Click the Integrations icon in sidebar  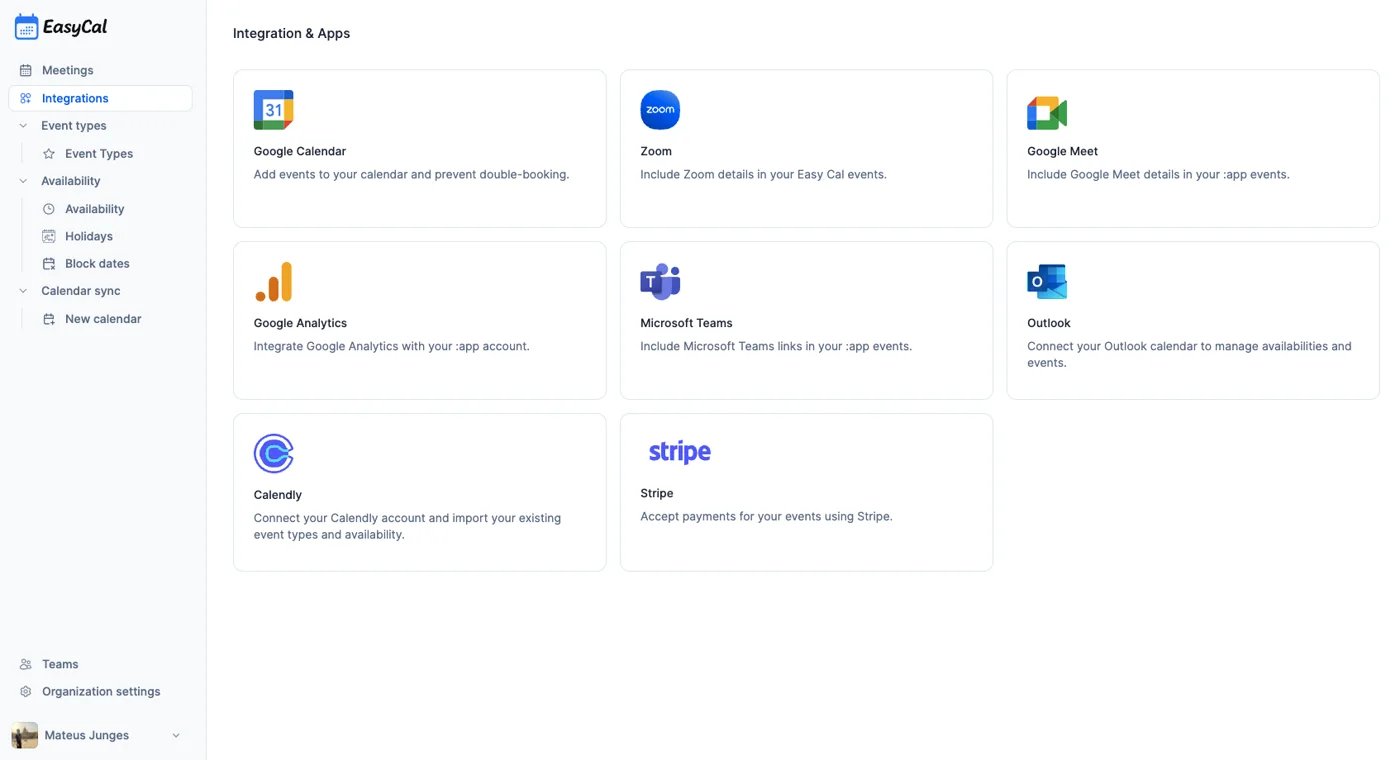(26, 98)
